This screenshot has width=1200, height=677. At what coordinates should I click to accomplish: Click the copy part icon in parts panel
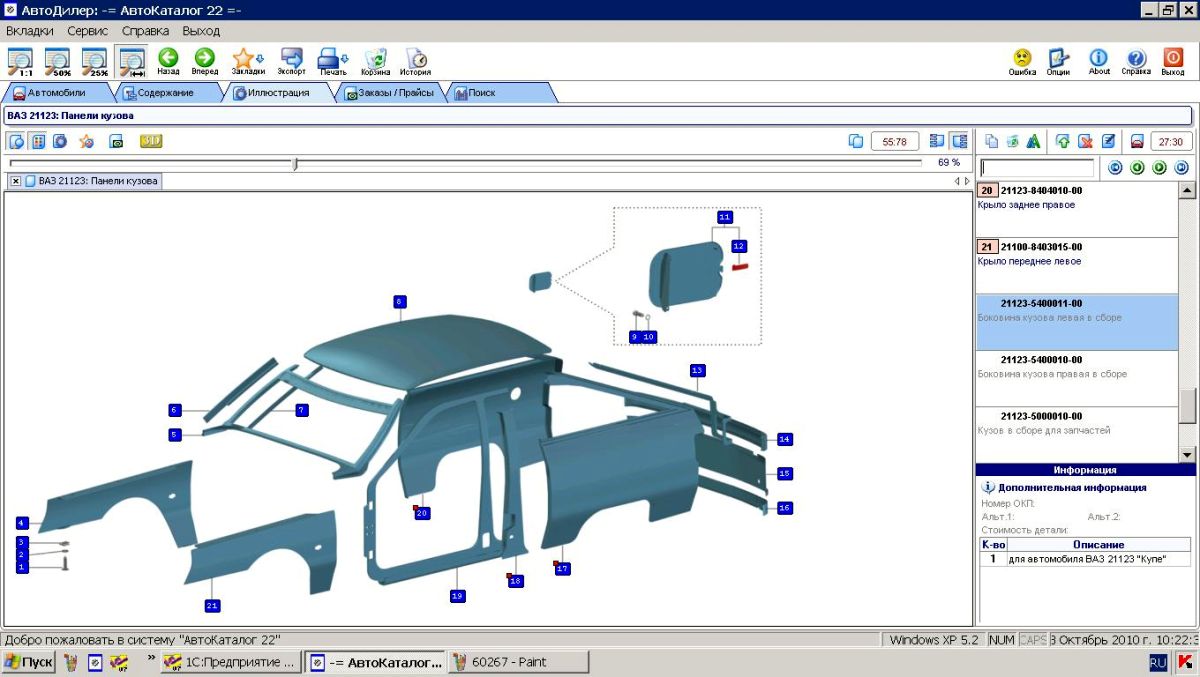[992, 141]
